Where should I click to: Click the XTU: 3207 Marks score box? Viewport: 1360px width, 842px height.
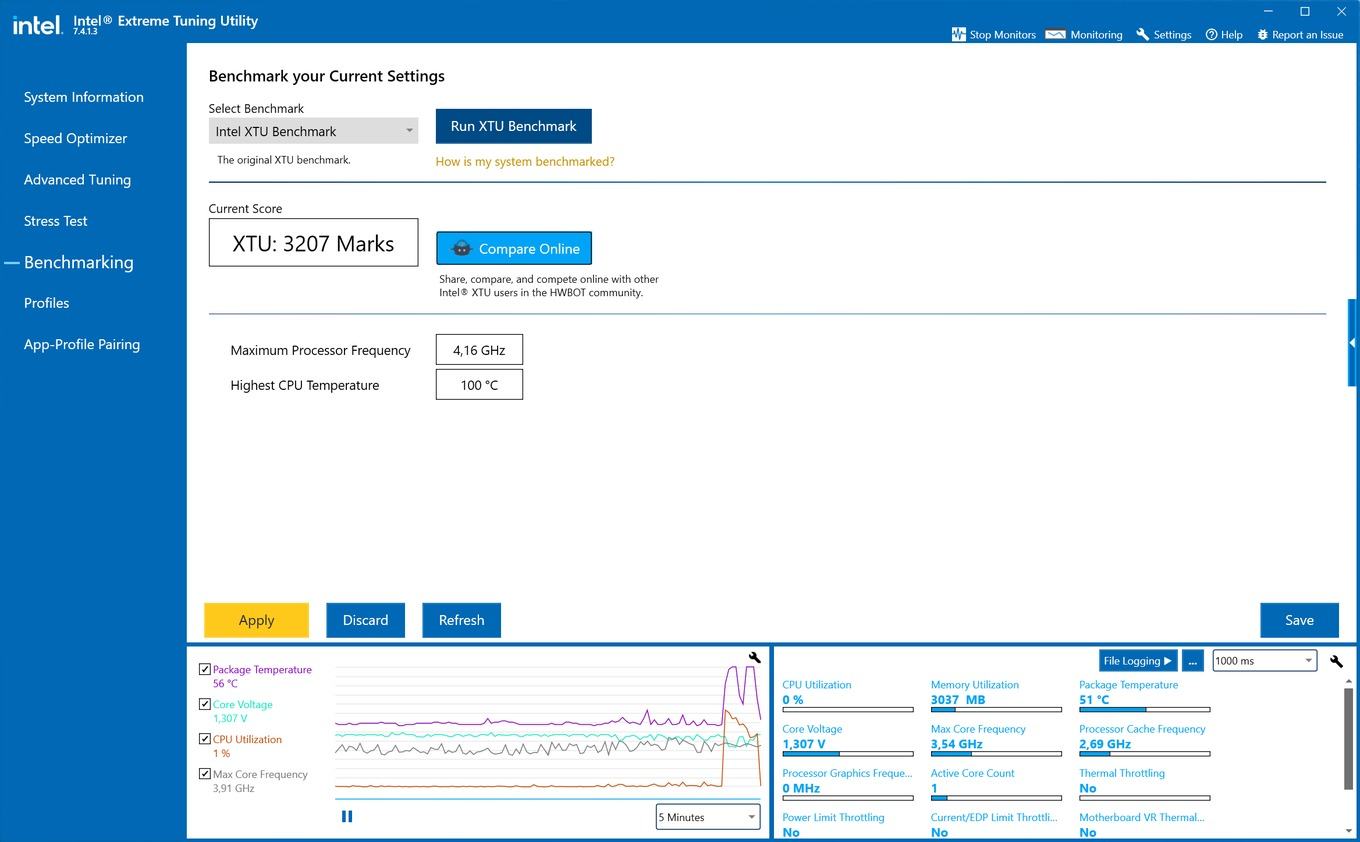point(313,243)
